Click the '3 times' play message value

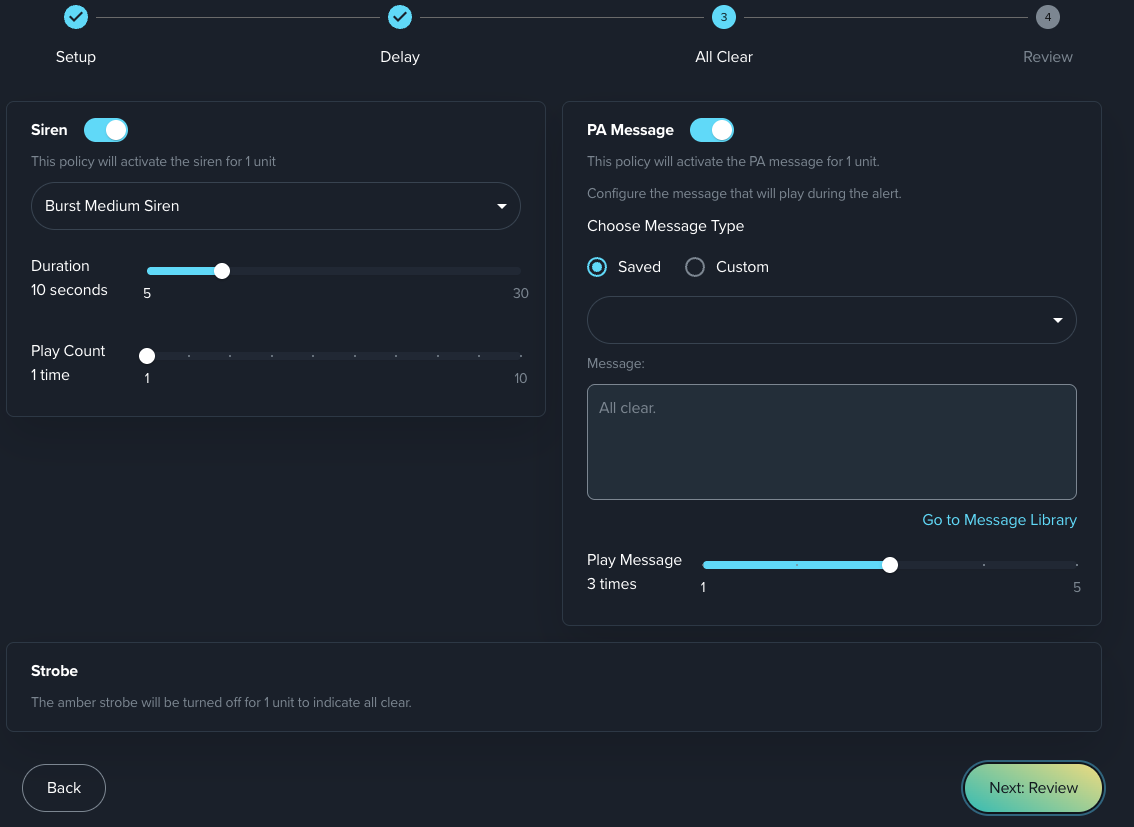tap(612, 584)
